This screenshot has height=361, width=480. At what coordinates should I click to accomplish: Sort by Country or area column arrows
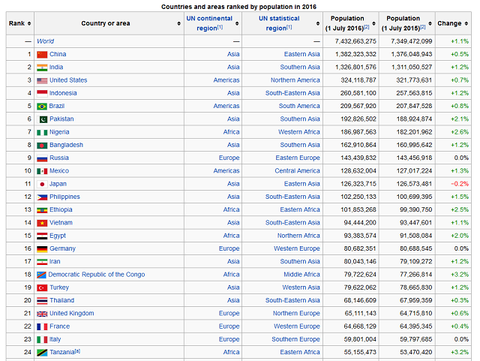click(179, 23)
